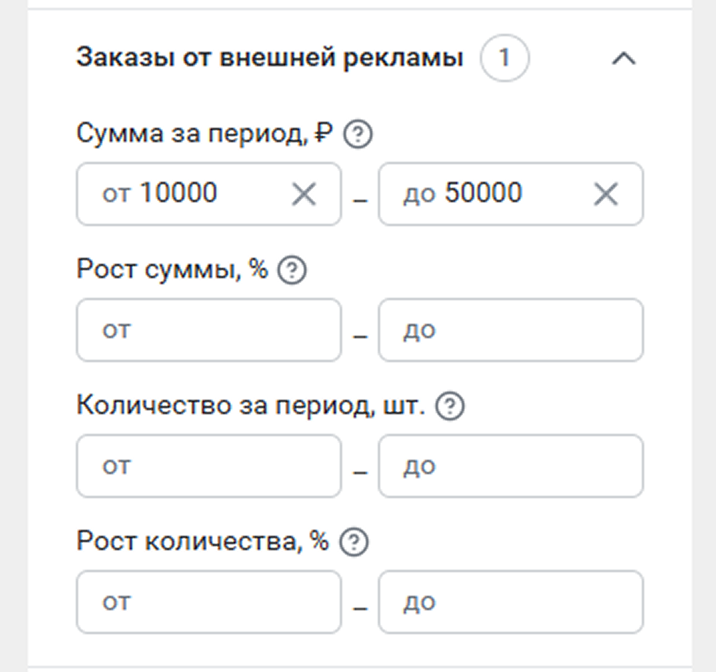The image size is (716, 672).
Task: Clear the 'до 50000' sum value
Action: [x=606, y=194]
